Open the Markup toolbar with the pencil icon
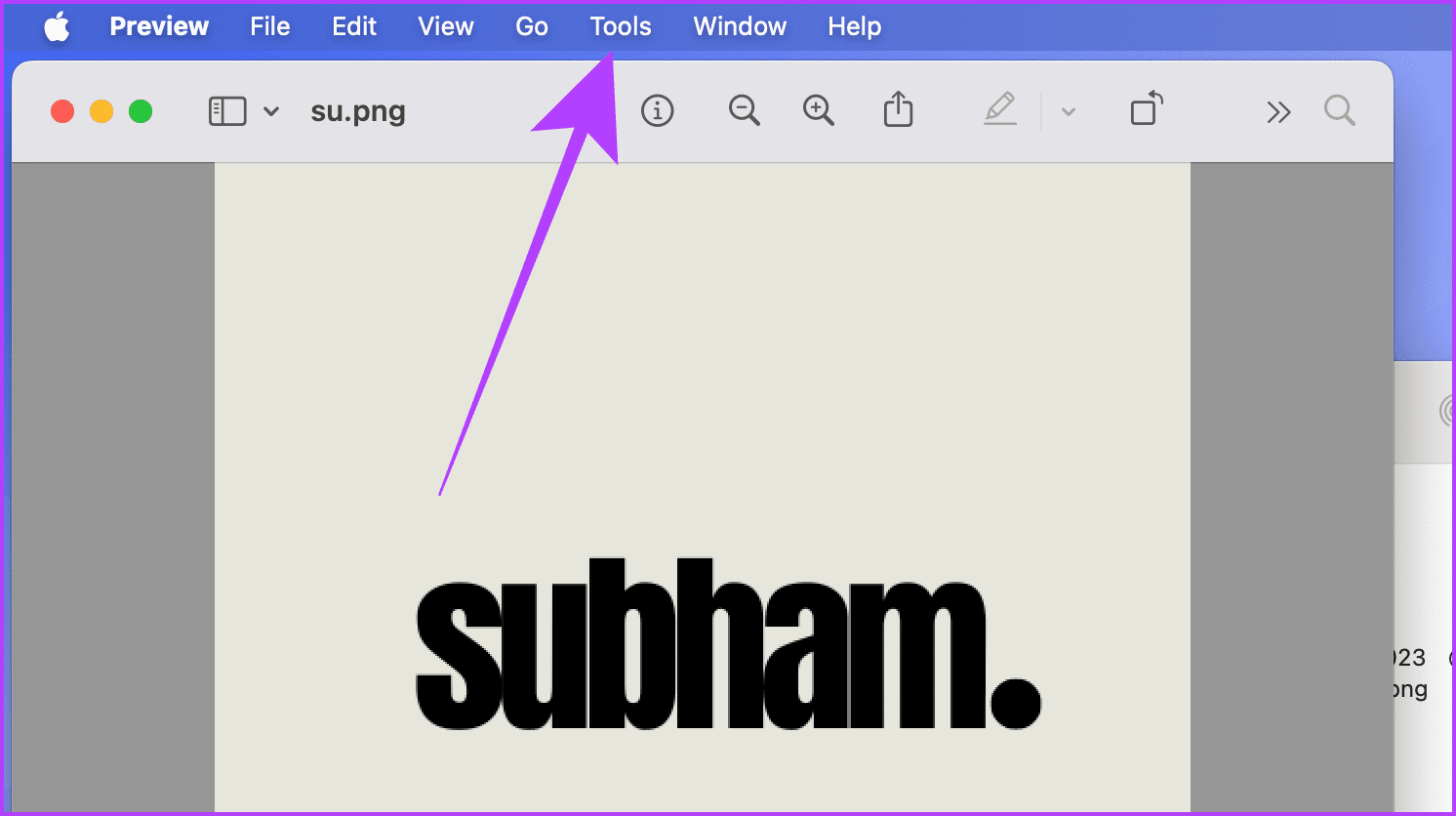Viewport: 1456px width, 816px height. (1000, 110)
